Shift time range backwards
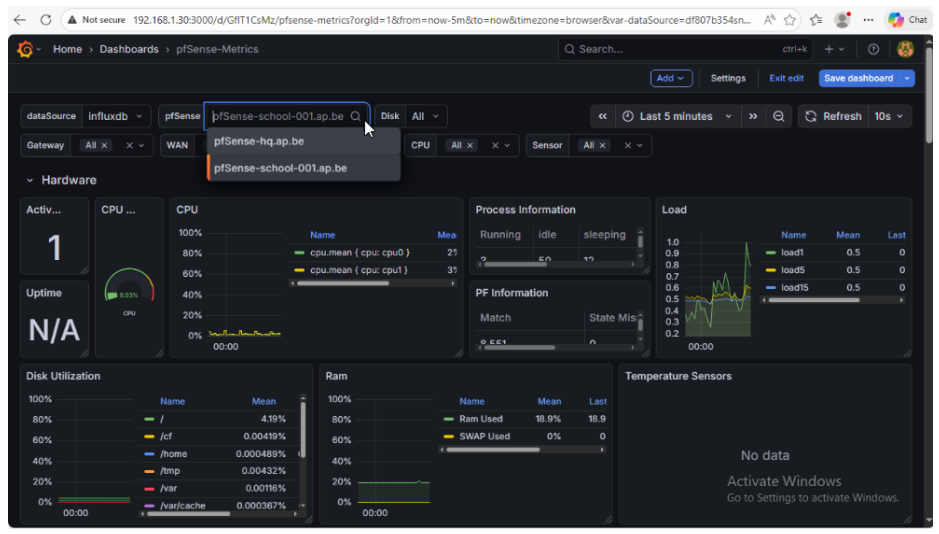 tap(602, 116)
